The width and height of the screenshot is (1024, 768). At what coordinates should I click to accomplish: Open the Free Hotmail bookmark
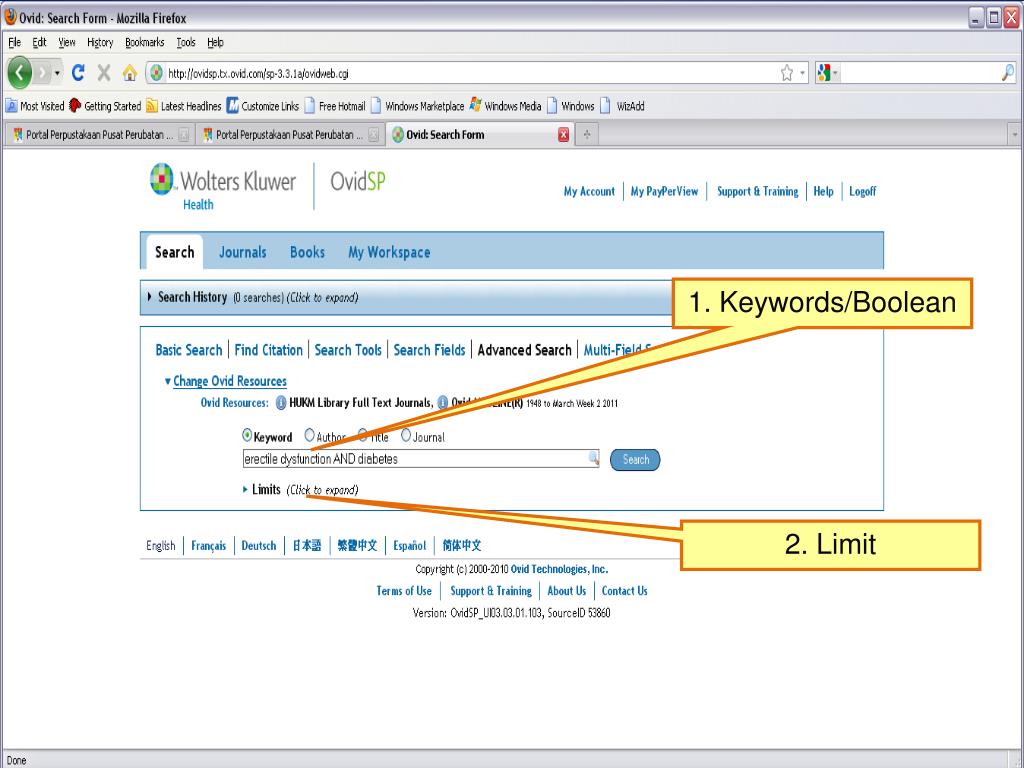335,106
